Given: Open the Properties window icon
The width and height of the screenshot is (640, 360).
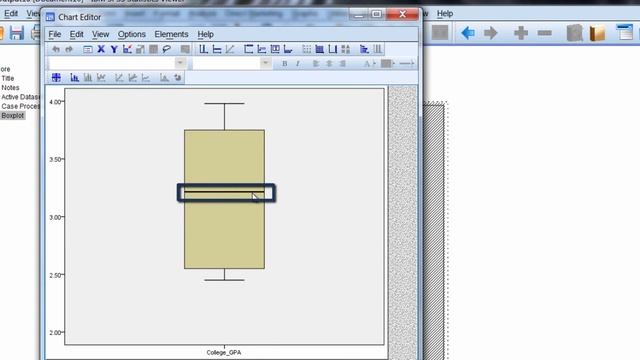Looking at the screenshot, I should 88,49.
